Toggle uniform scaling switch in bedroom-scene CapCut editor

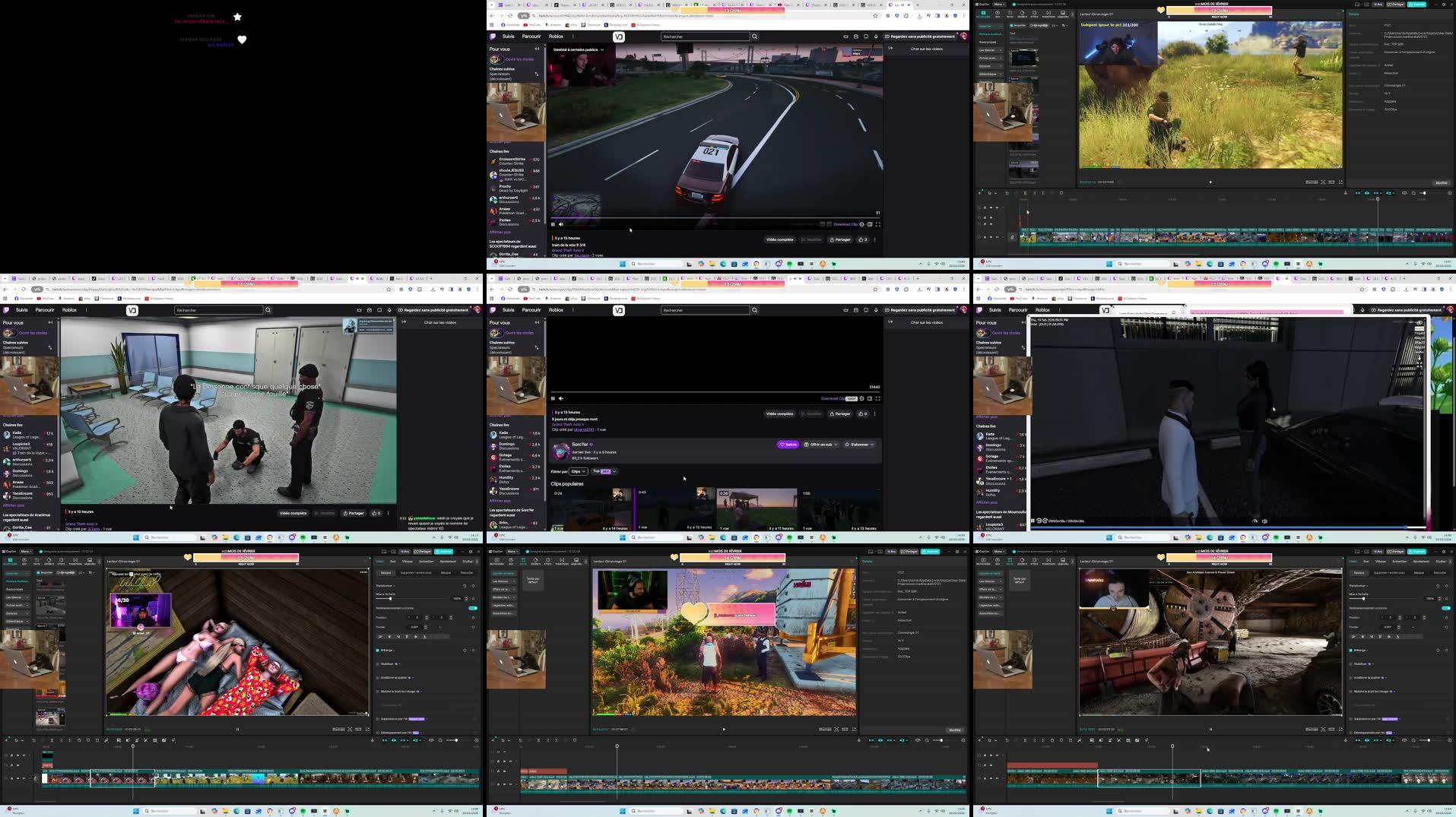point(473,608)
